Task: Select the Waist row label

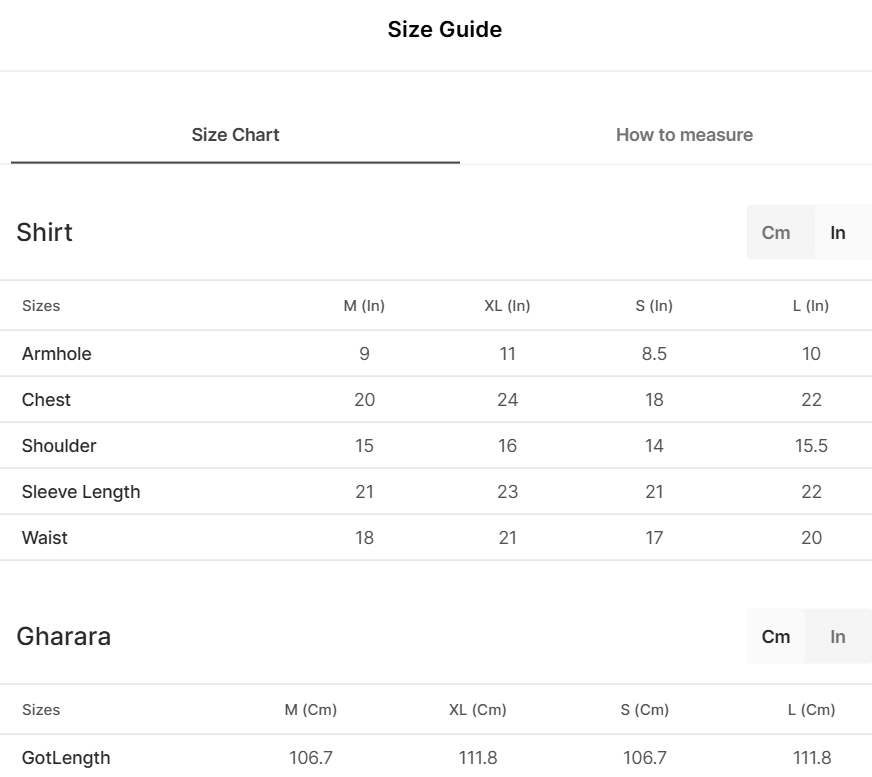Action: tap(45, 538)
